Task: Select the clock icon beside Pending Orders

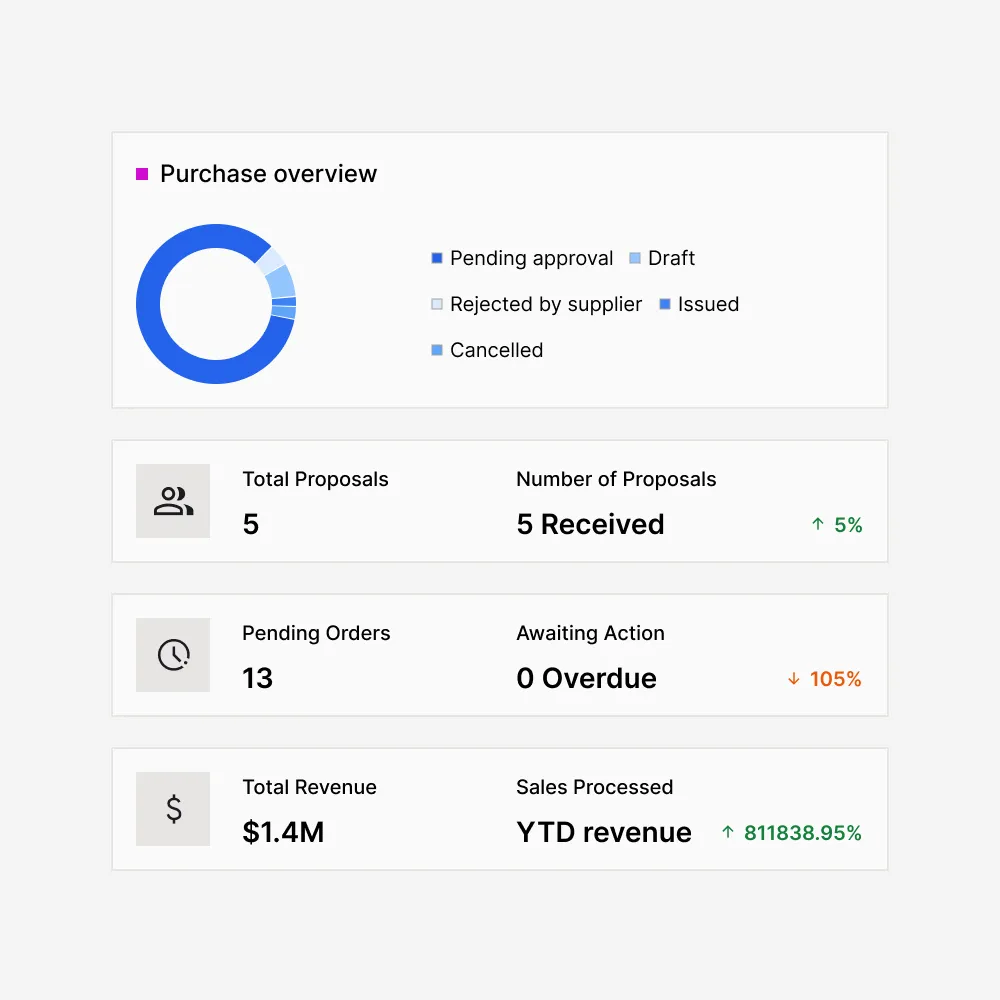Action: [172, 655]
